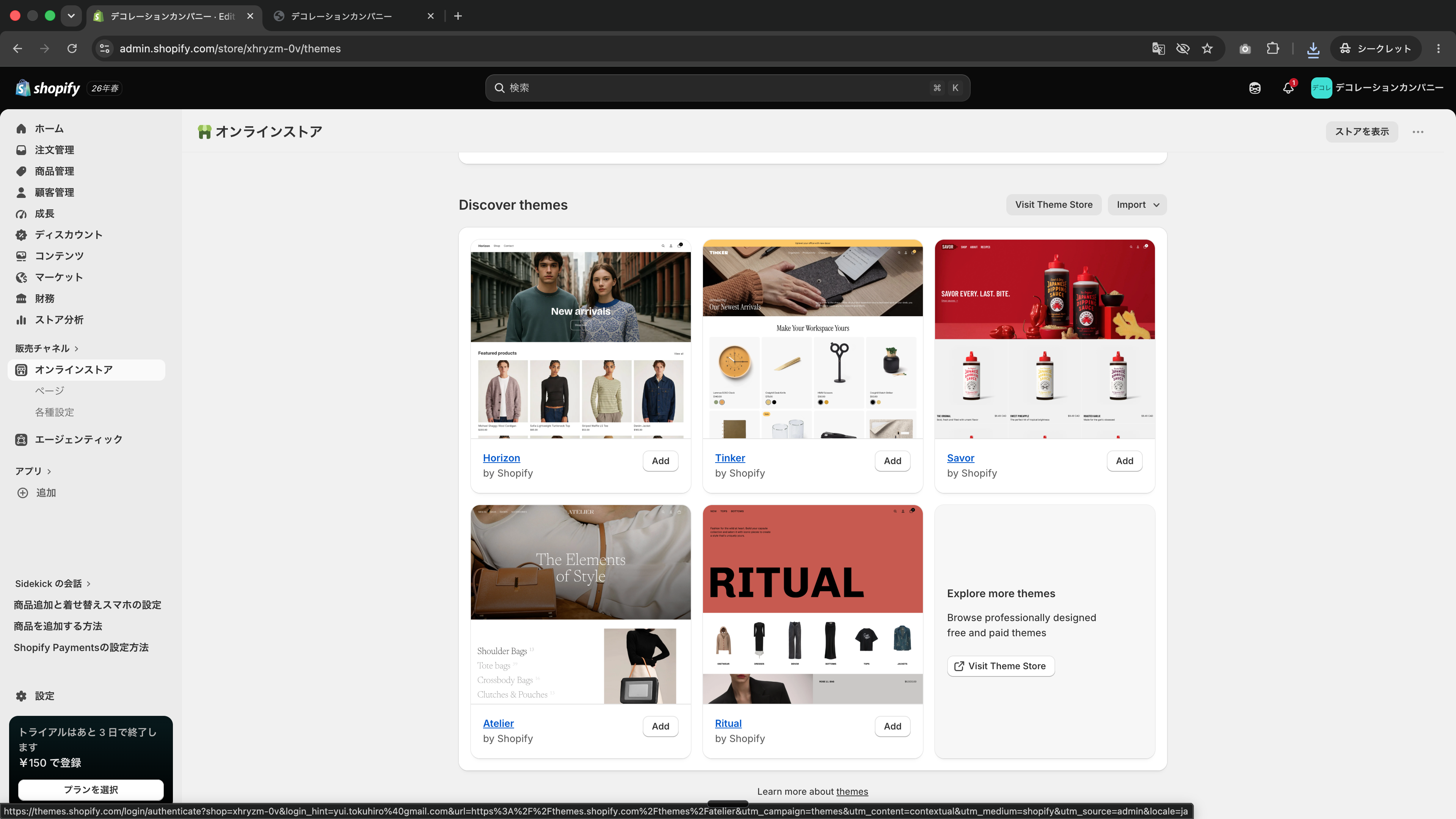Open マーケット globe icon
This screenshot has height=819, width=1456.
pyautogui.click(x=22, y=278)
